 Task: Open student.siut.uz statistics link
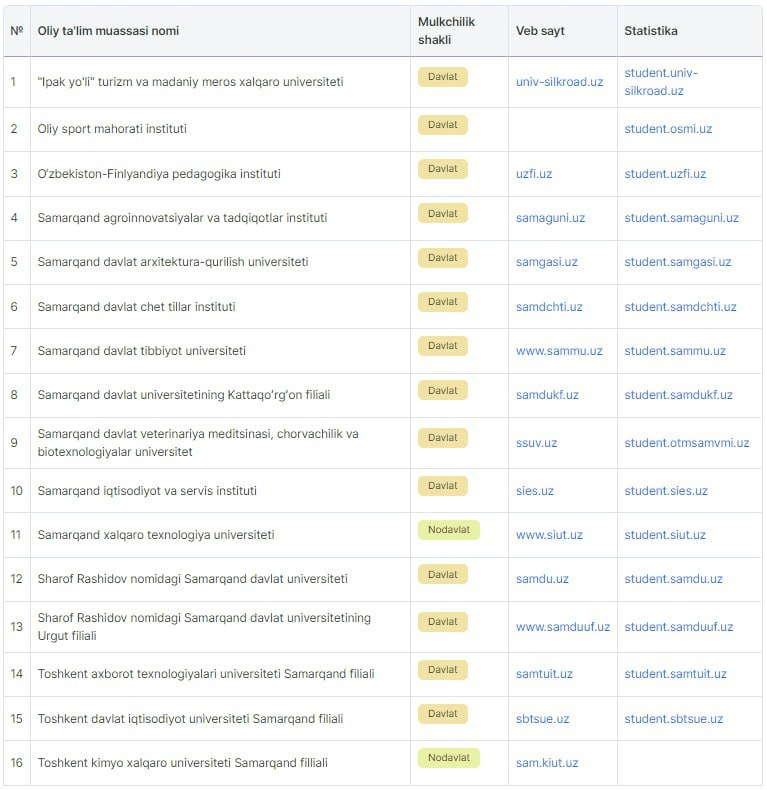(665, 535)
